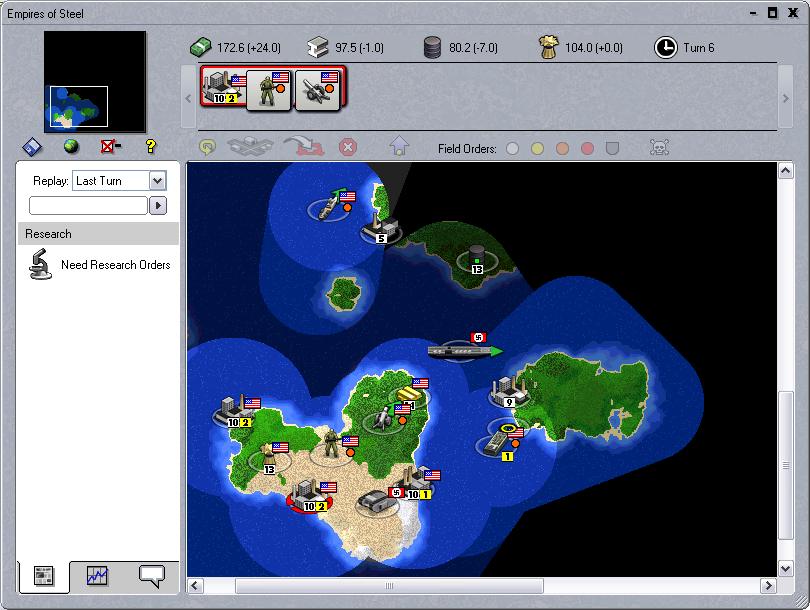Image resolution: width=810 pixels, height=610 pixels.
Task: Click the skull and crossbones icon
Action: (659, 148)
